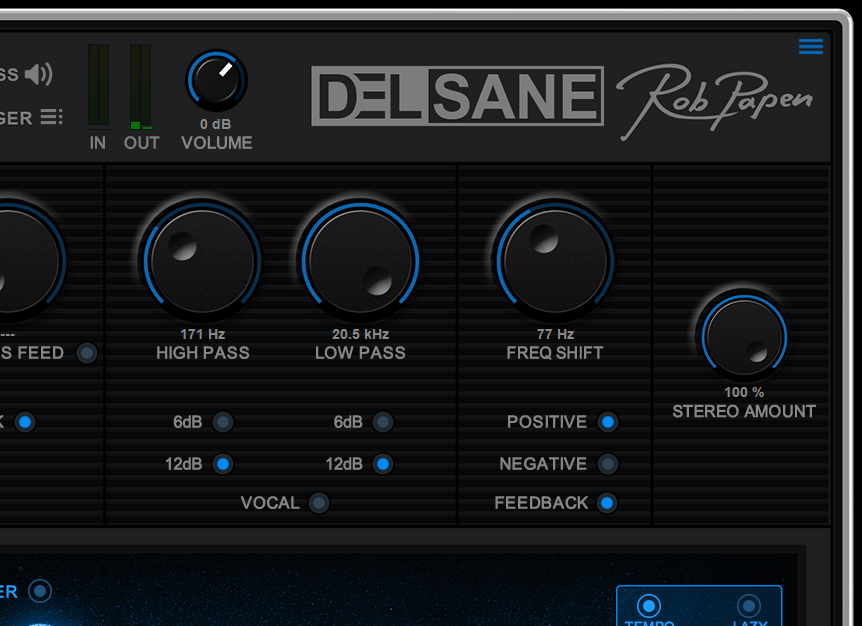The height and width of the screenshot is (626, 862).
Task: Select Low Pass 6dB slope
Action: [x=383, y=422]
